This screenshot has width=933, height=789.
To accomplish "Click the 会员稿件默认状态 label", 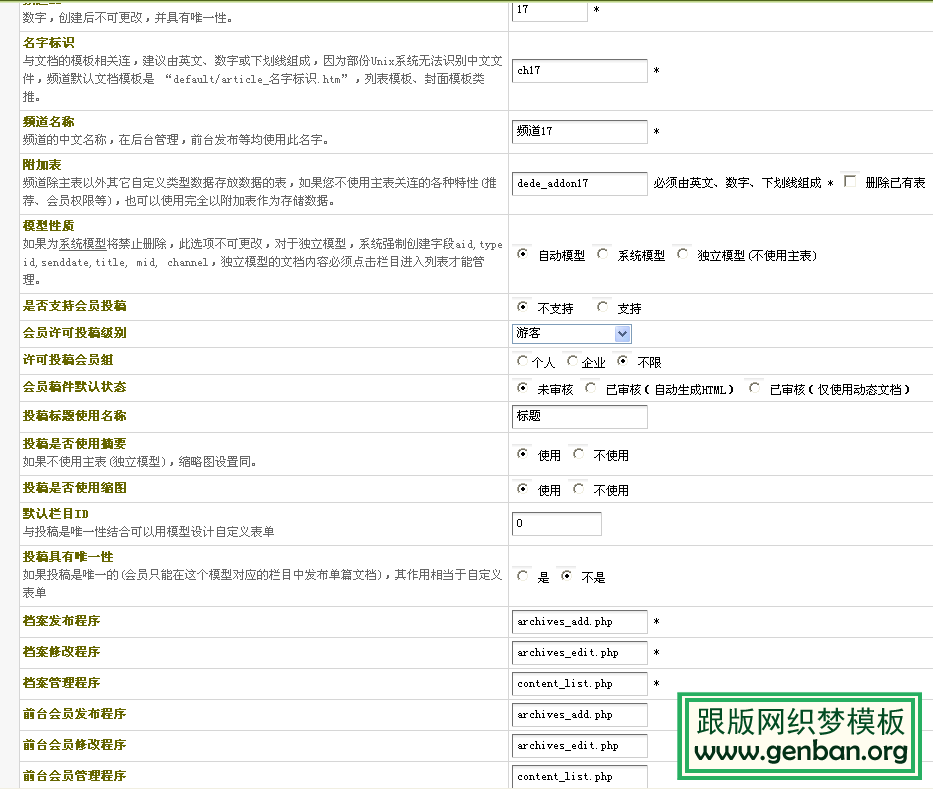I will [x=74, y=387].
